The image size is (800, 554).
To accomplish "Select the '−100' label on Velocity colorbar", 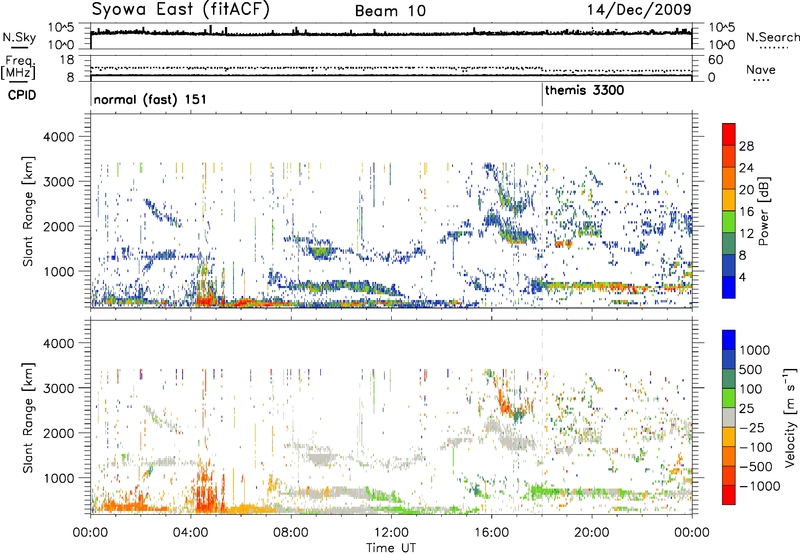I will coord(755,447).
